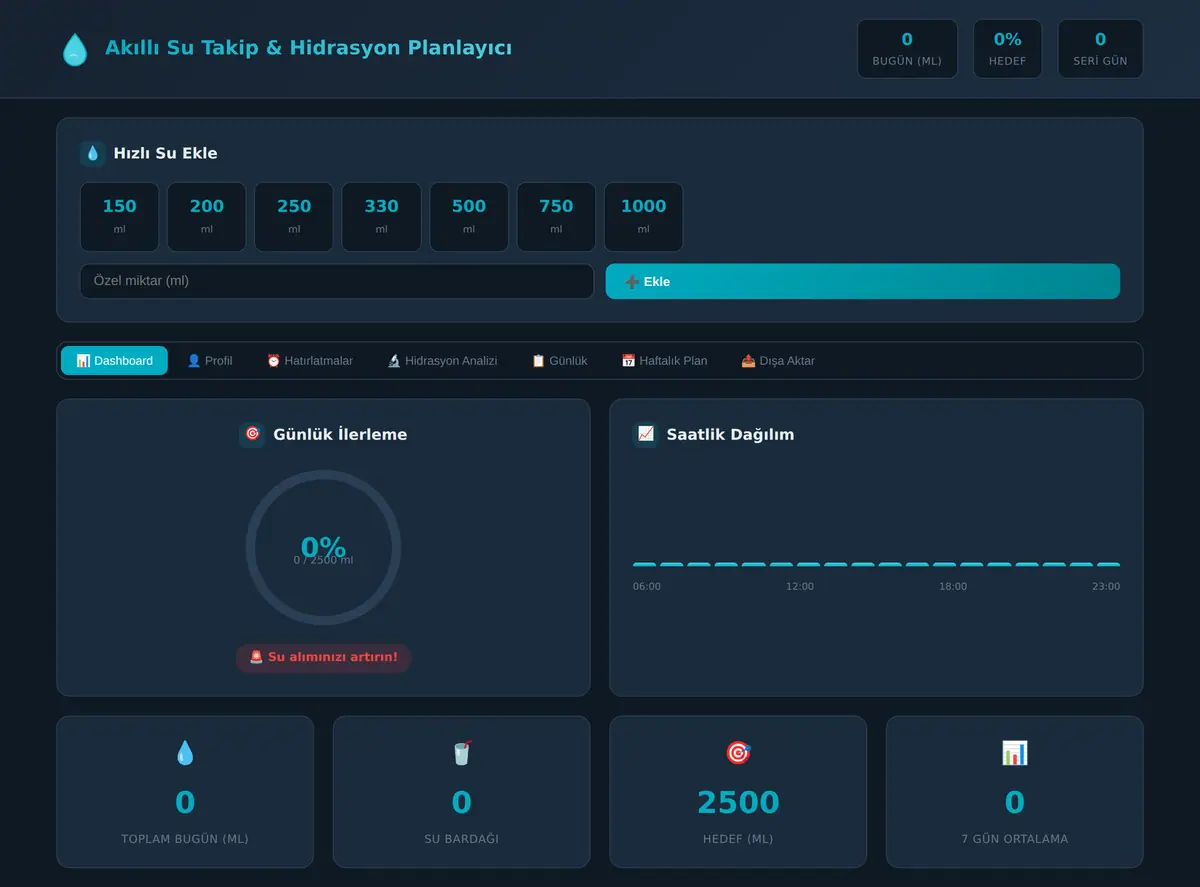Click the water drop logo in header

[x=75, y=49]
